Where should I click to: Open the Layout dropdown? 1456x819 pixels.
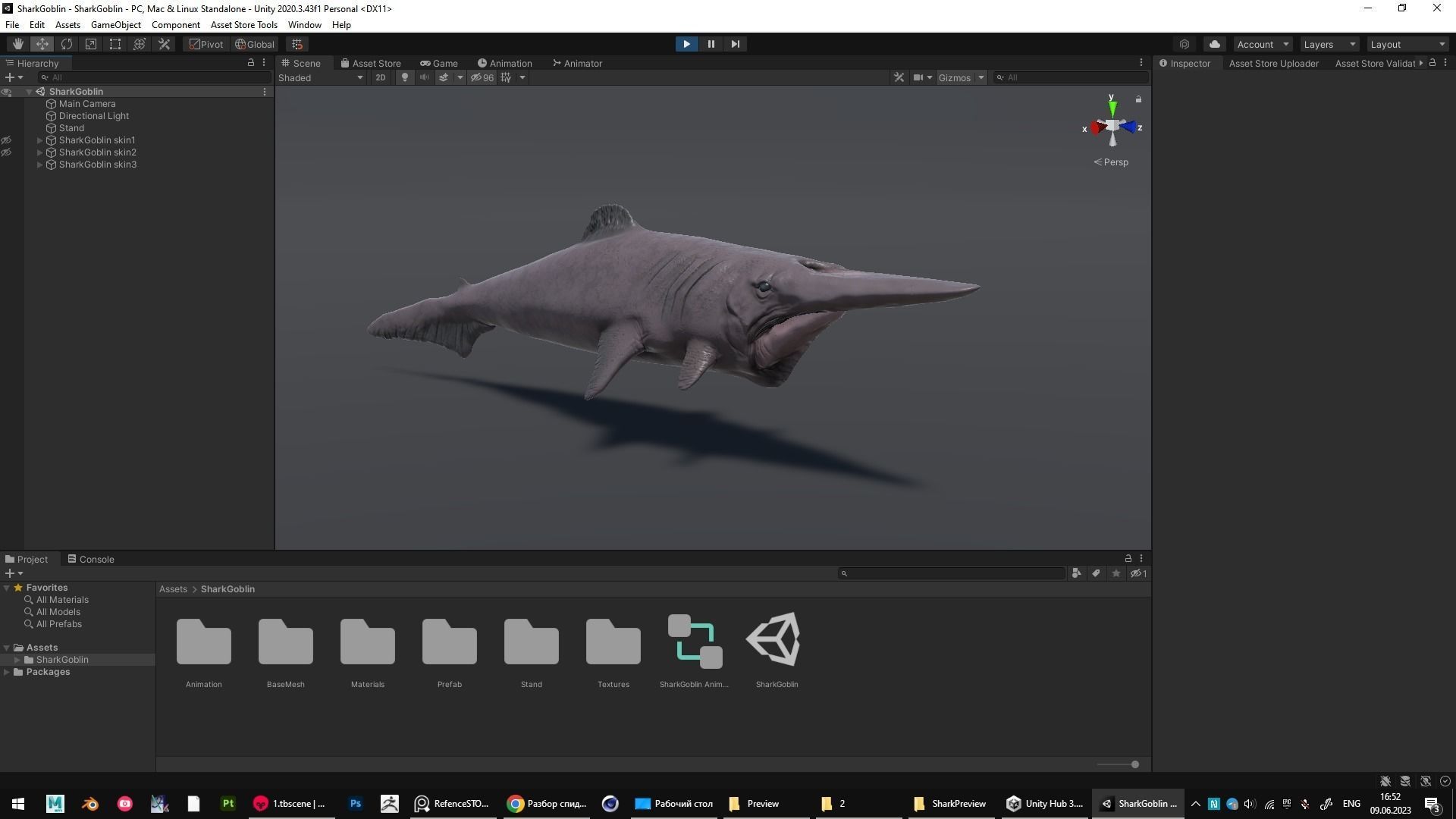point(1407,44)
